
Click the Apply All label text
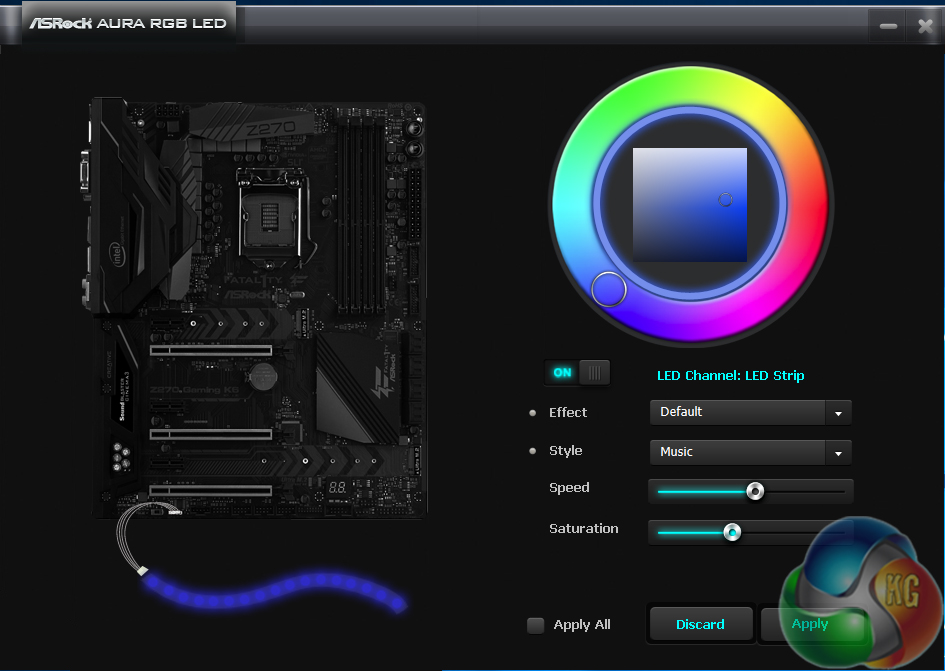(582, 625)
